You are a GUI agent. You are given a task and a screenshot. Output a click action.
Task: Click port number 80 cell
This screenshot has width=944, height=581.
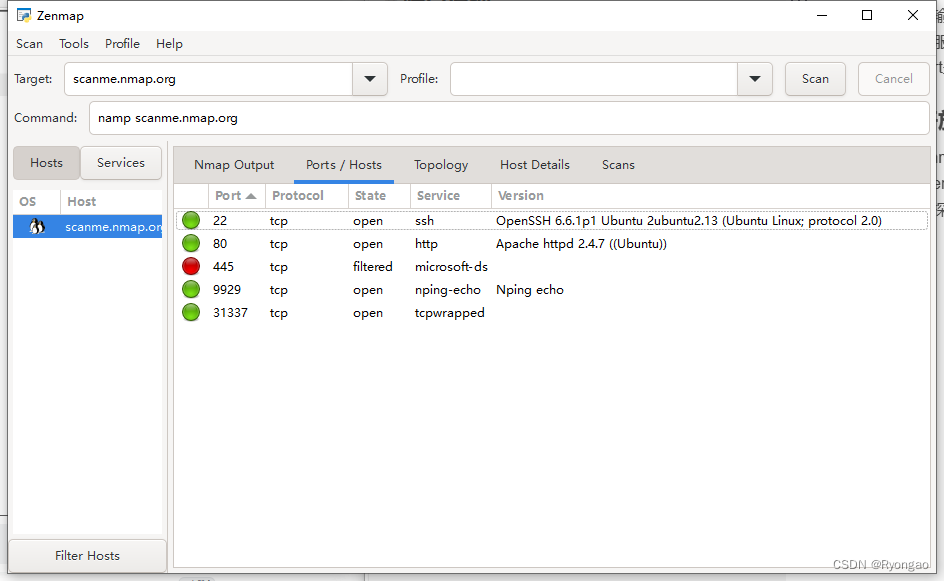tap(220, 244)
